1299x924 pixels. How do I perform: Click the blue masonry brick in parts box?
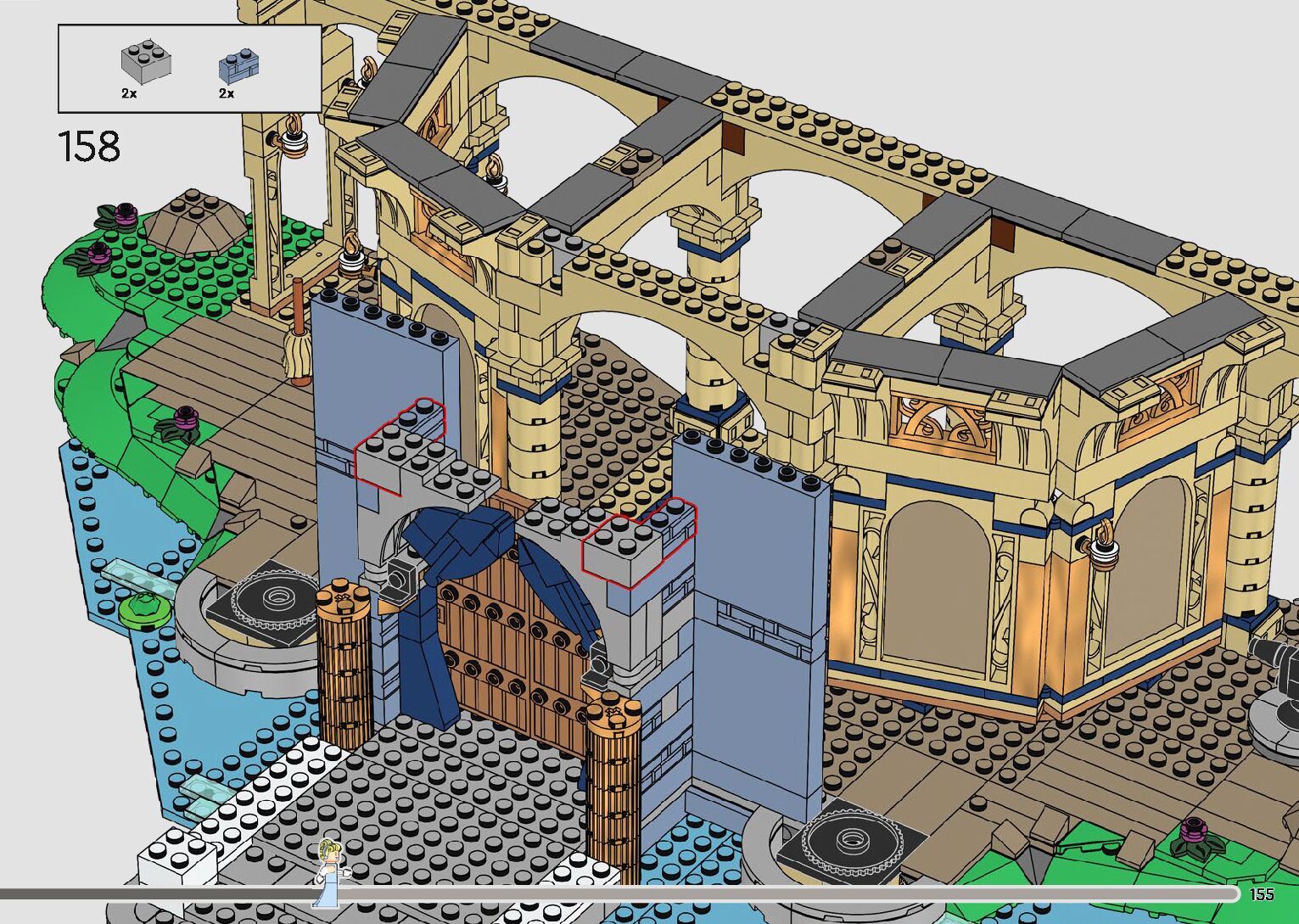click(x=238, y=65)
